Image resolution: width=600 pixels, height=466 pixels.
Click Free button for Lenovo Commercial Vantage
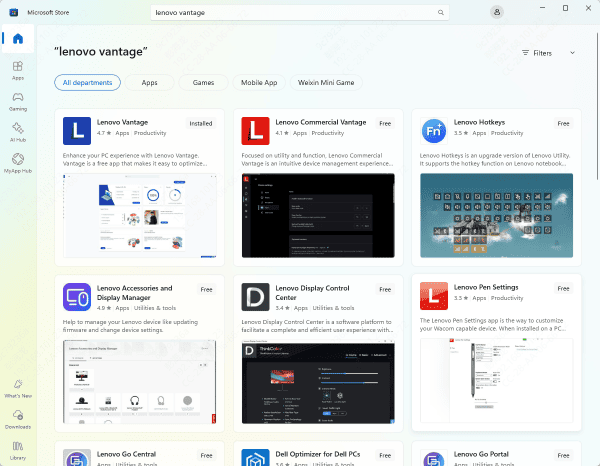point(385,123)
